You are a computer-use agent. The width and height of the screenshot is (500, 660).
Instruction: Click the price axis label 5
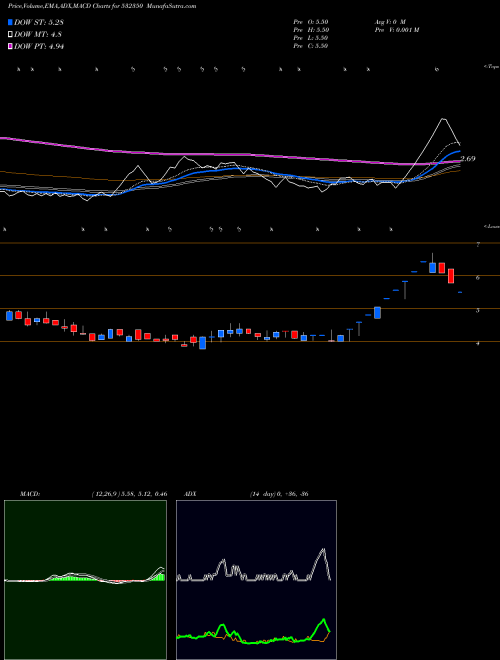478,311
